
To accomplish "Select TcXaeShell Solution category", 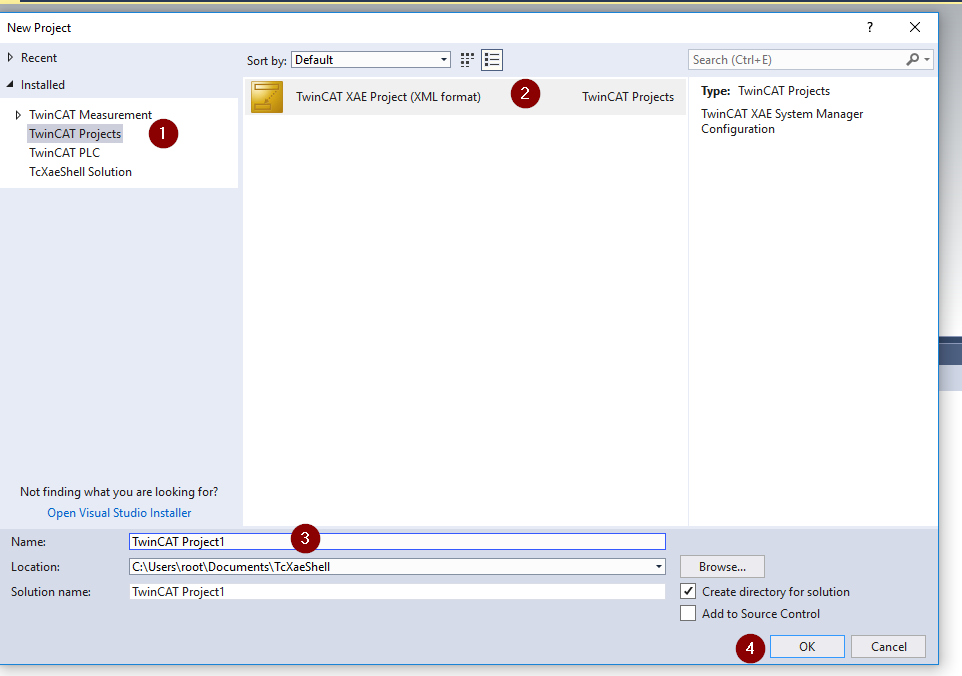I will click(x=80, y=172).
